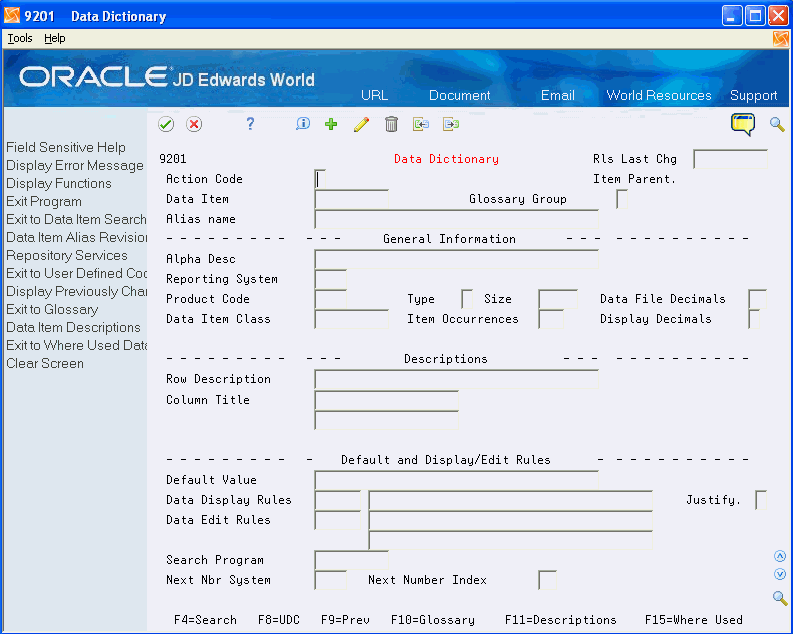Select Display Error Message
The image size is (793, 634).
(x=75, y=165)
